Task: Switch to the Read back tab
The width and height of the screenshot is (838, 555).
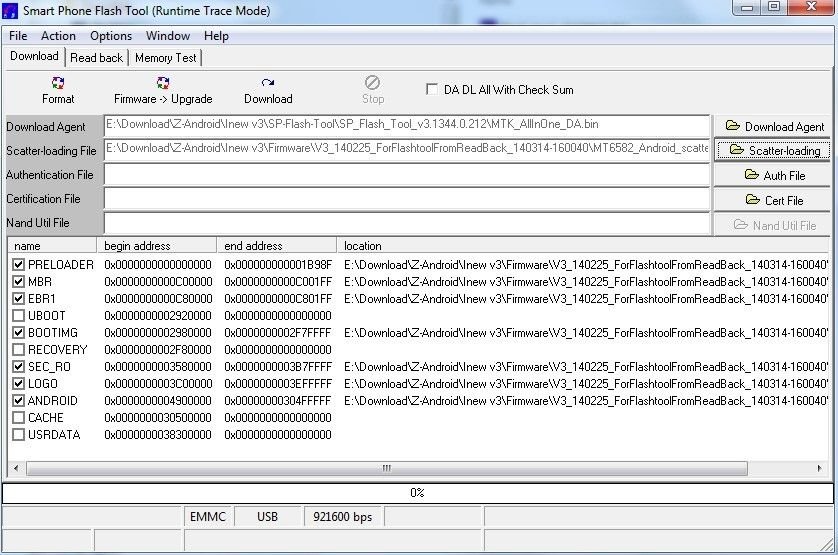Action: (x=96, y=58)
